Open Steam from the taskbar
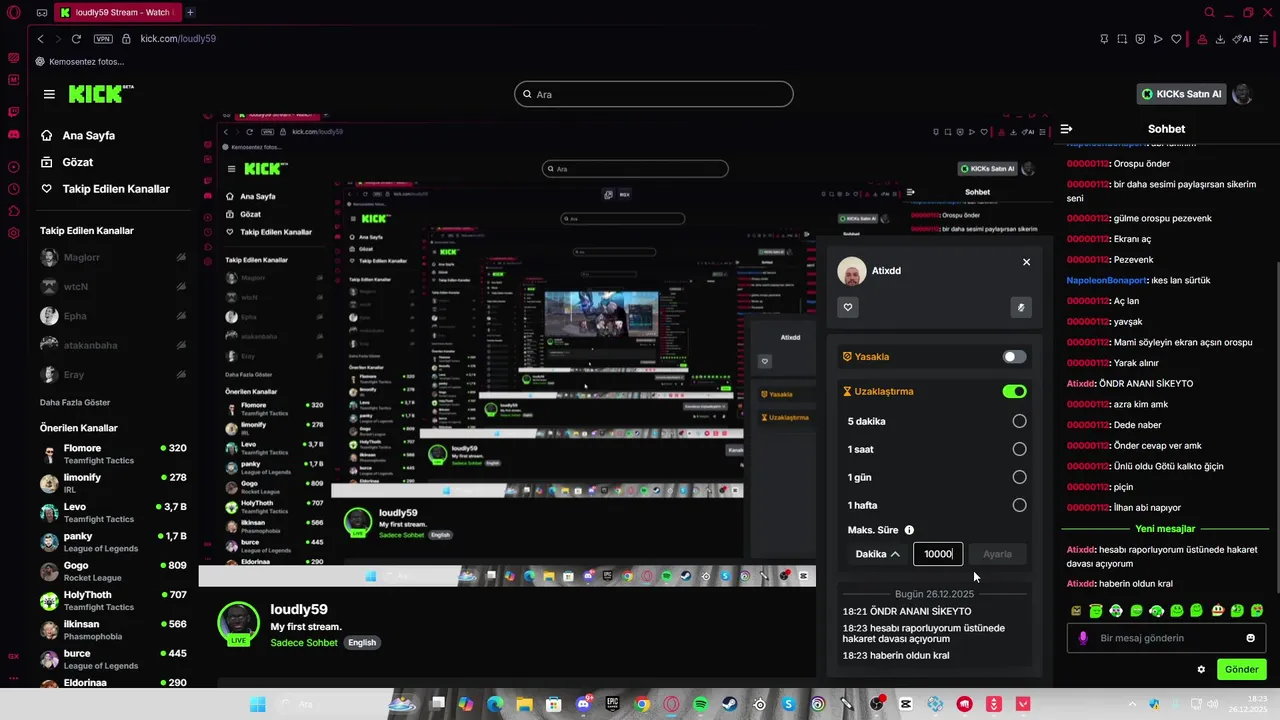1280x720 pixels. (729, 704)
